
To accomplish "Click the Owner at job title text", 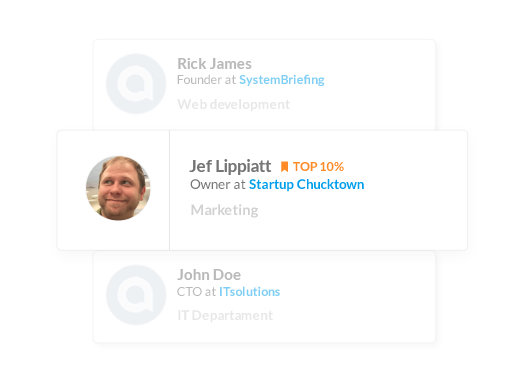I will click(x=218, y=184).
